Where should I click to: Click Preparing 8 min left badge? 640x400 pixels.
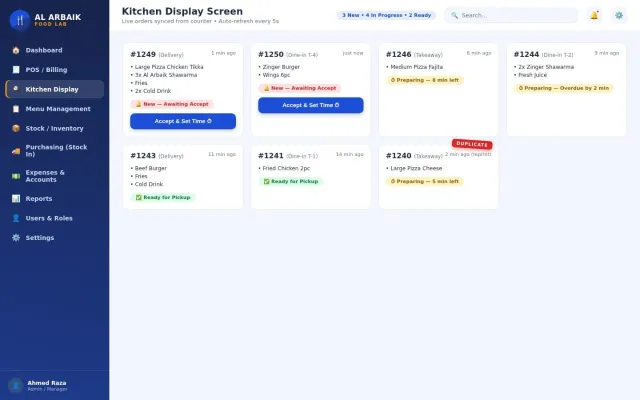[x=424, y=80]
